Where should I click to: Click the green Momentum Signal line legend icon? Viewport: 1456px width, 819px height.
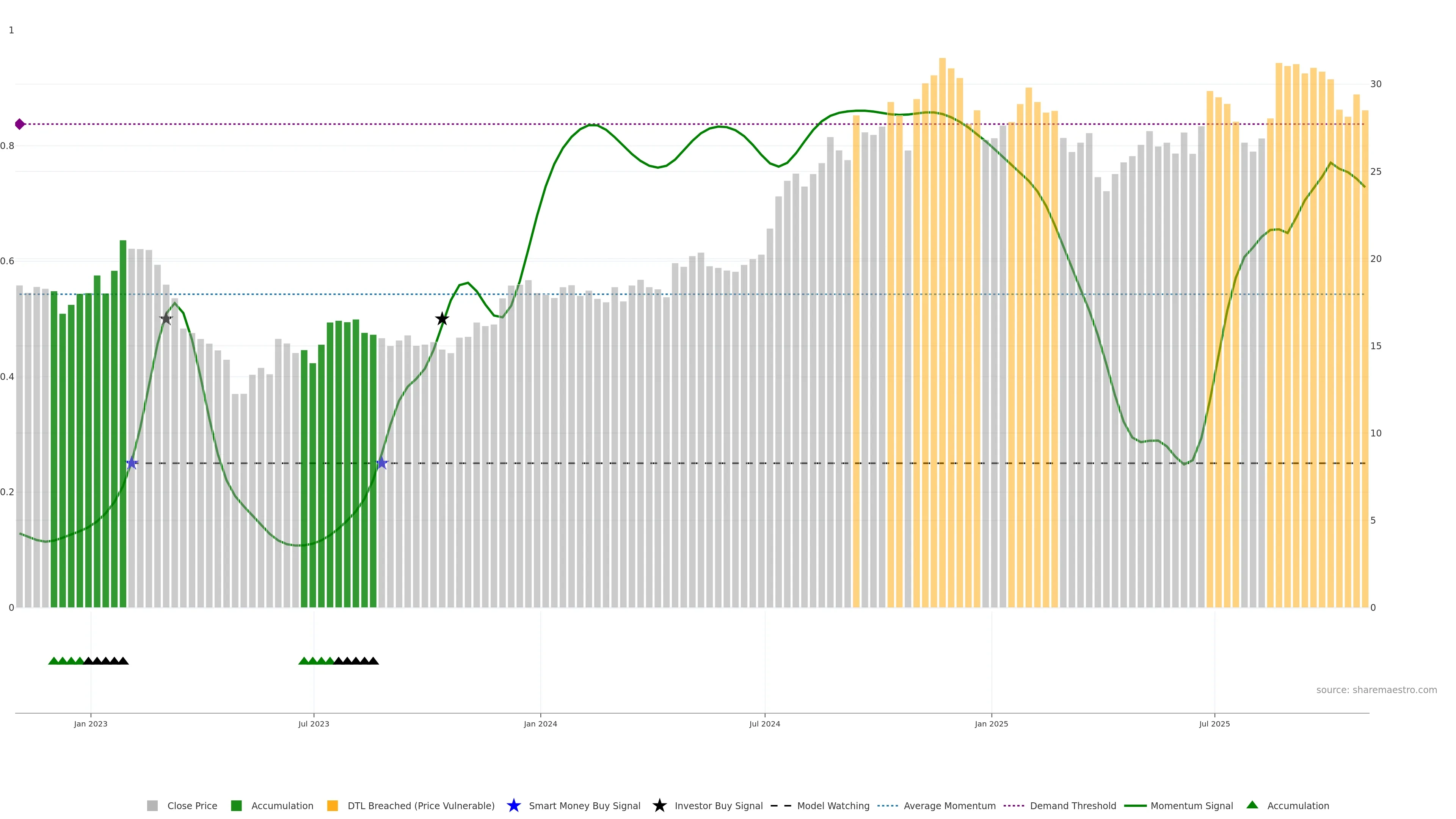click(x=1135, y=805)
